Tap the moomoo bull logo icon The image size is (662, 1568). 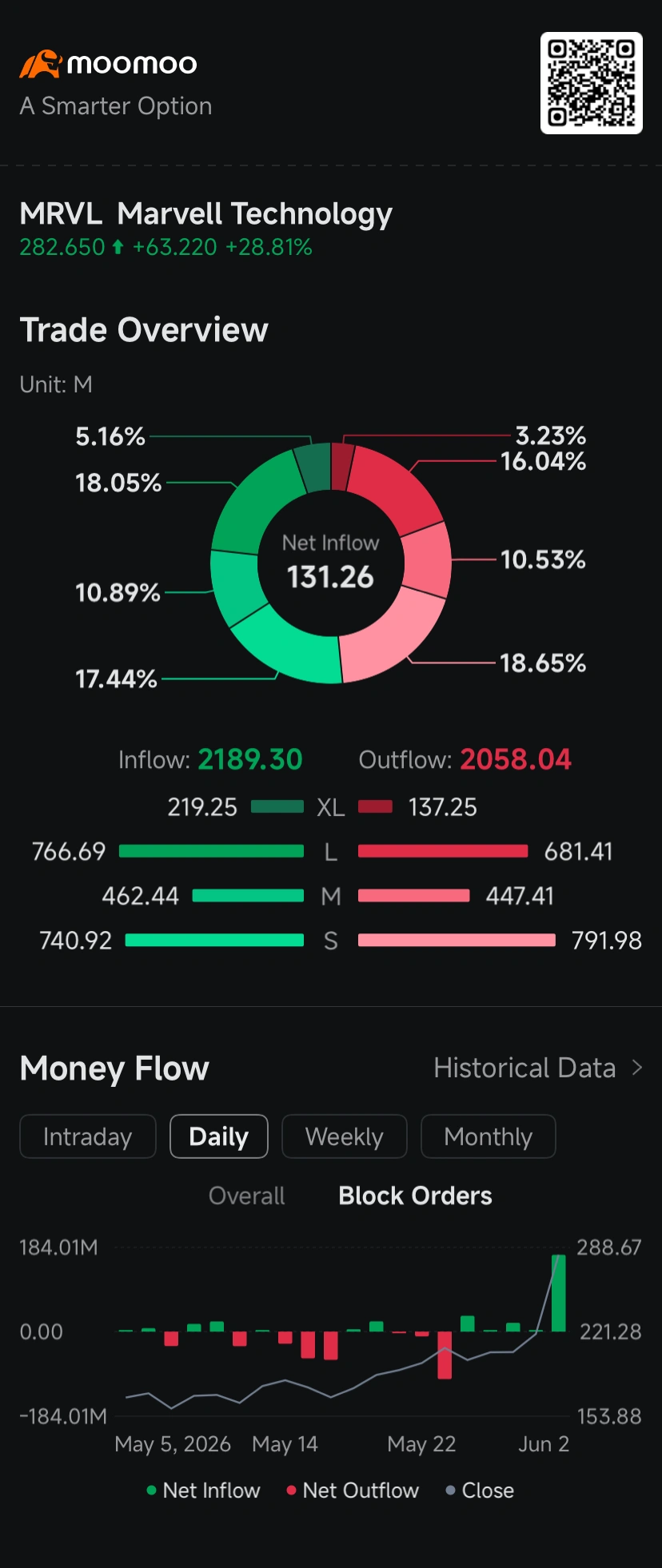(40, 64)
